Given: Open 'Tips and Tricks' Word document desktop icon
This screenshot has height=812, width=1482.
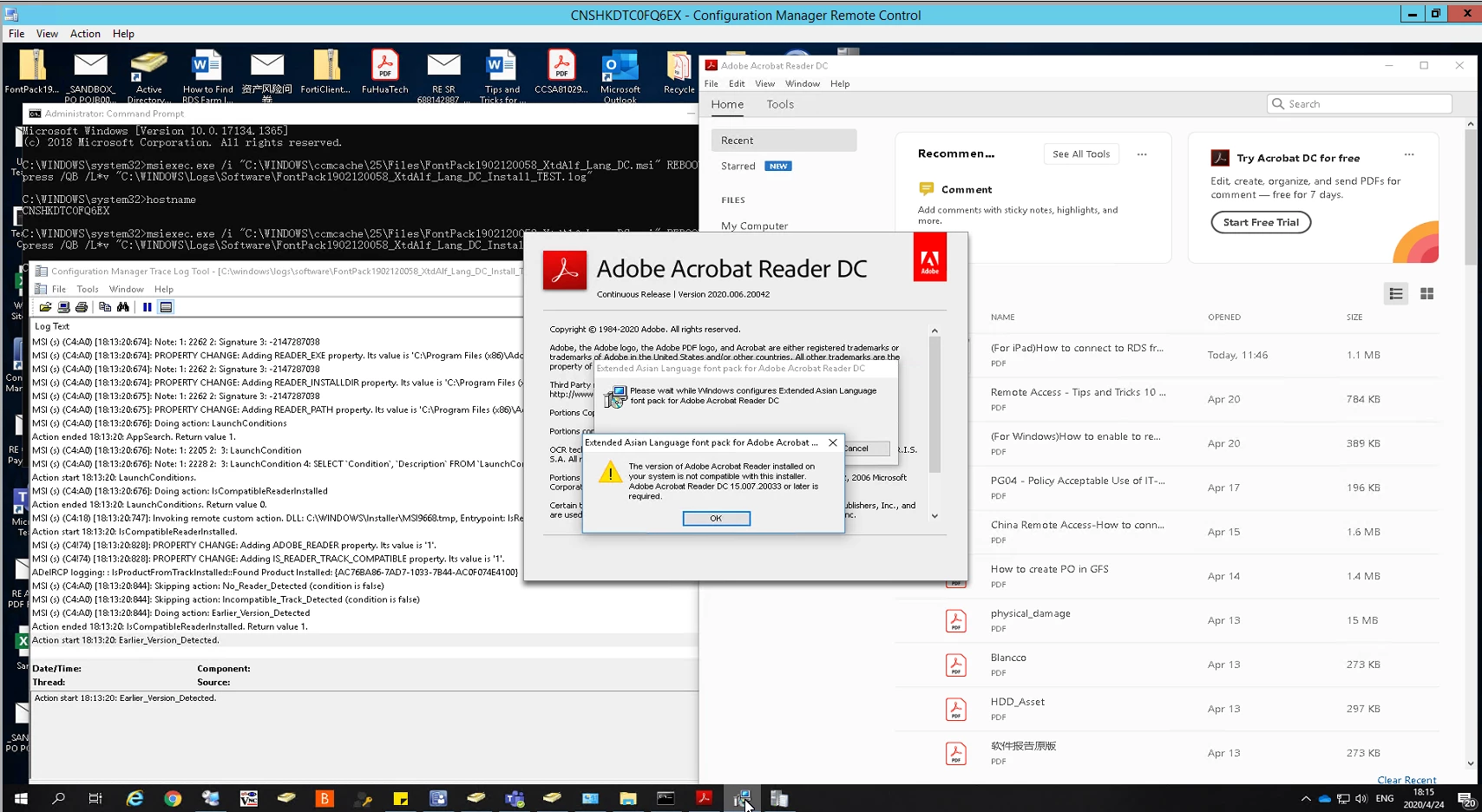Looking at the screenshot, I should [502, 76].
